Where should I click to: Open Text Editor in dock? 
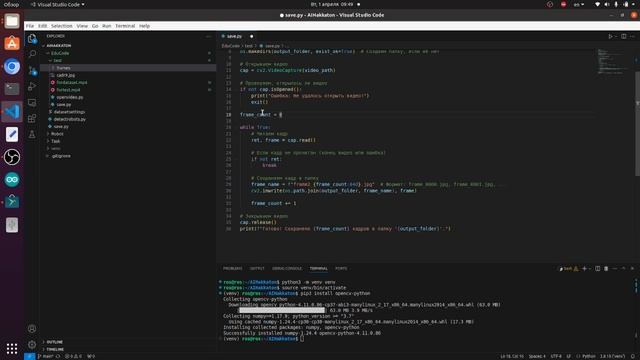tap(12, 134)
